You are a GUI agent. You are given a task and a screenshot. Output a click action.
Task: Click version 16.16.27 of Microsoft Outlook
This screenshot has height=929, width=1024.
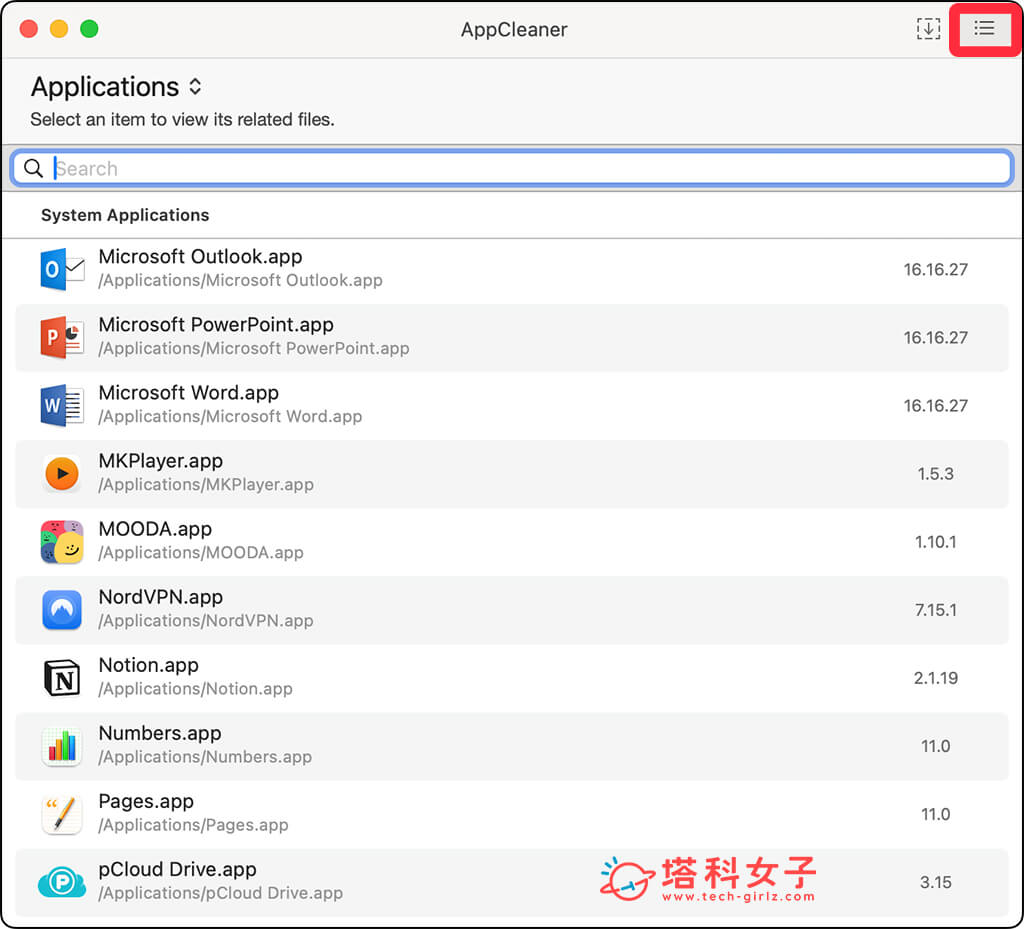click(935, 269)
